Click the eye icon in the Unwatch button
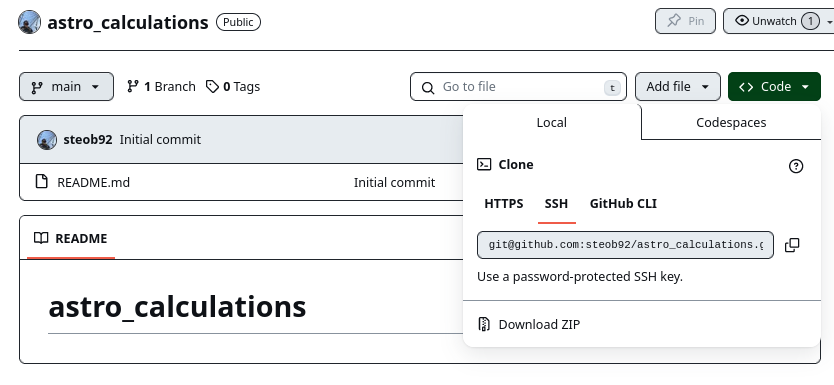834x385 pixels. click(741, 21)
